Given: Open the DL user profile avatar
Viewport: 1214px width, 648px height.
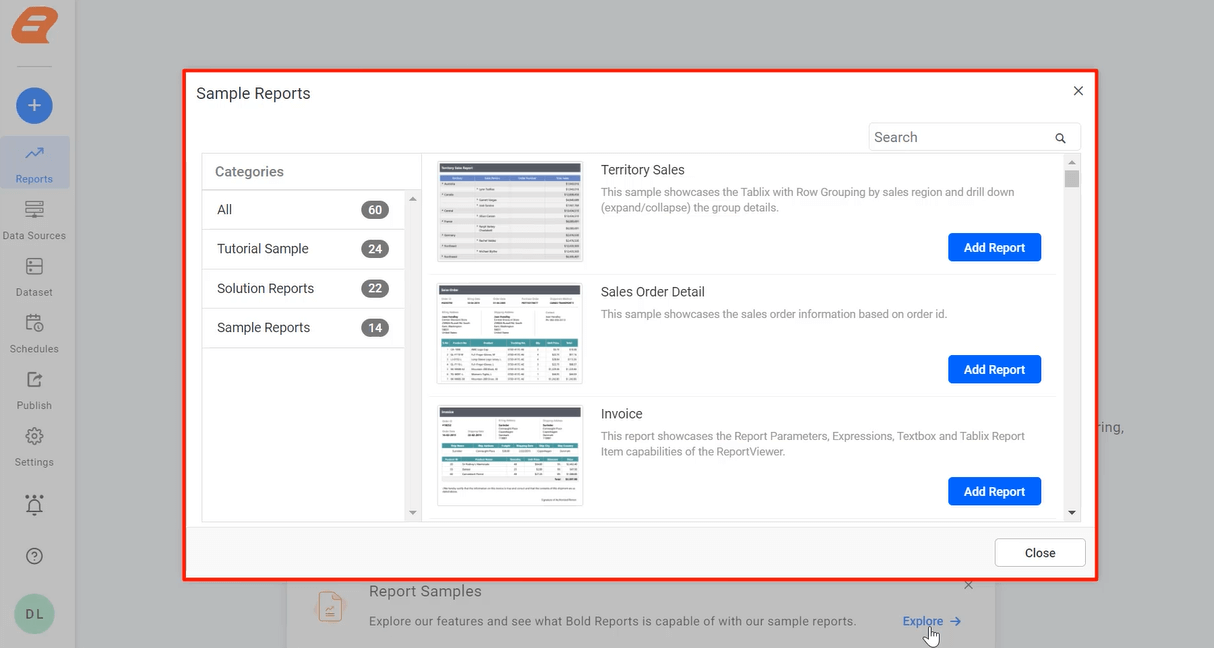Looking at the screenshot, I should coord(34,613).
